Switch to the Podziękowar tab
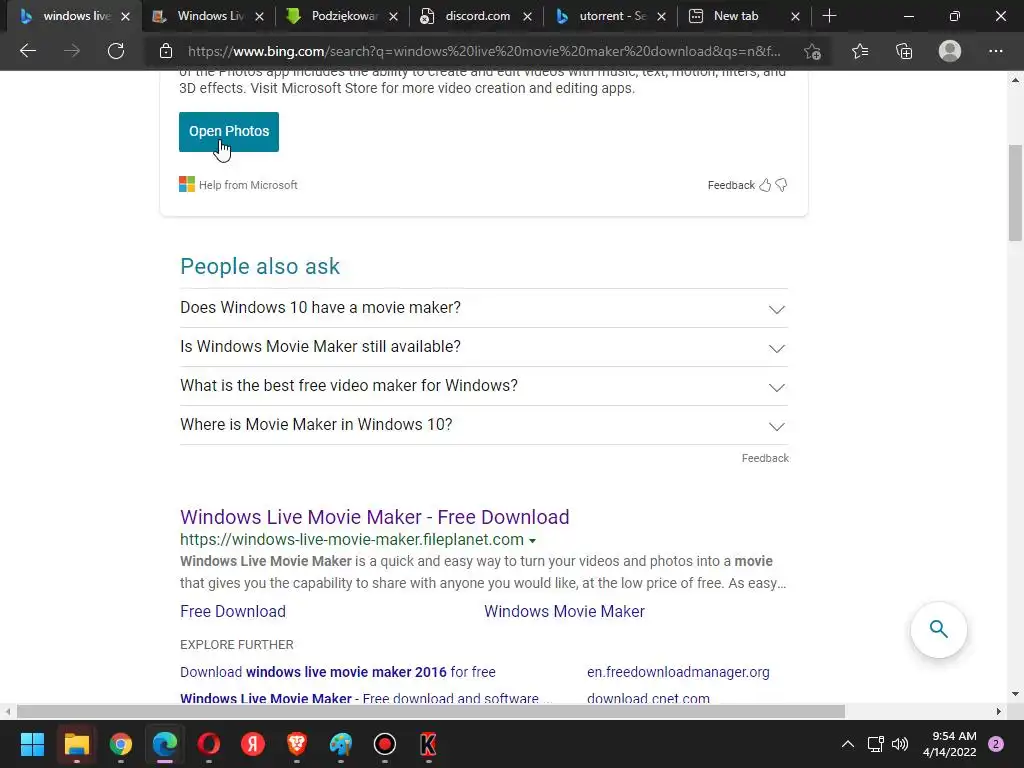Image resolution: width=1024 pixels, height=768 pixels. 342,16
